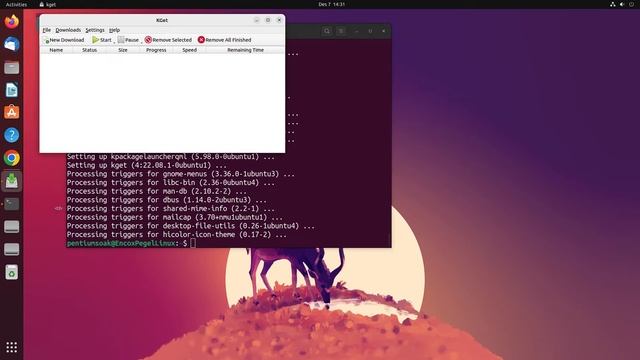Open the File menu in KGet
The image size is (640, 360).
pos(47,30)
